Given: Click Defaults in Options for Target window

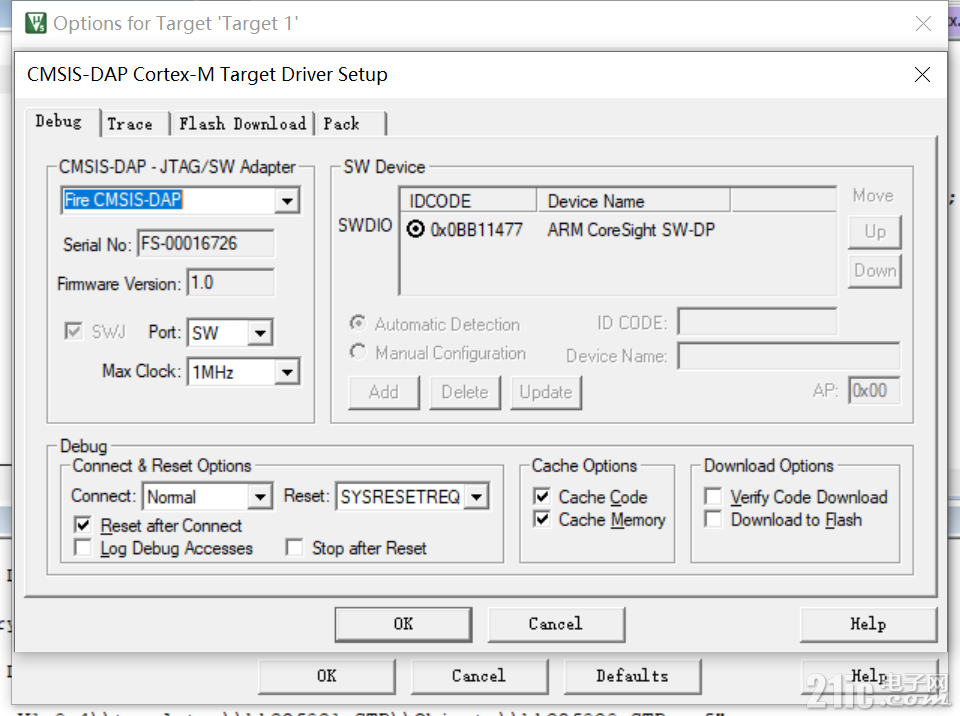Looking at the screenshot, I should point(632,676).
